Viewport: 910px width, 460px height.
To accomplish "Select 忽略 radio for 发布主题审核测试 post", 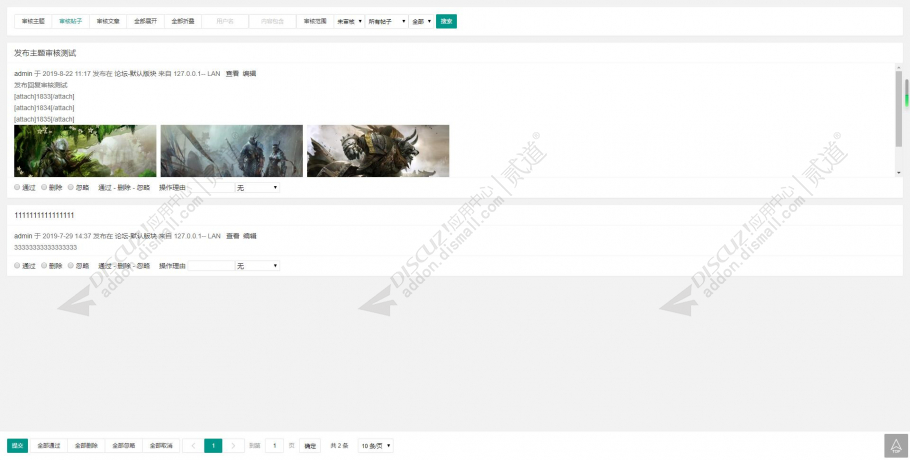I will coord(71,187).
